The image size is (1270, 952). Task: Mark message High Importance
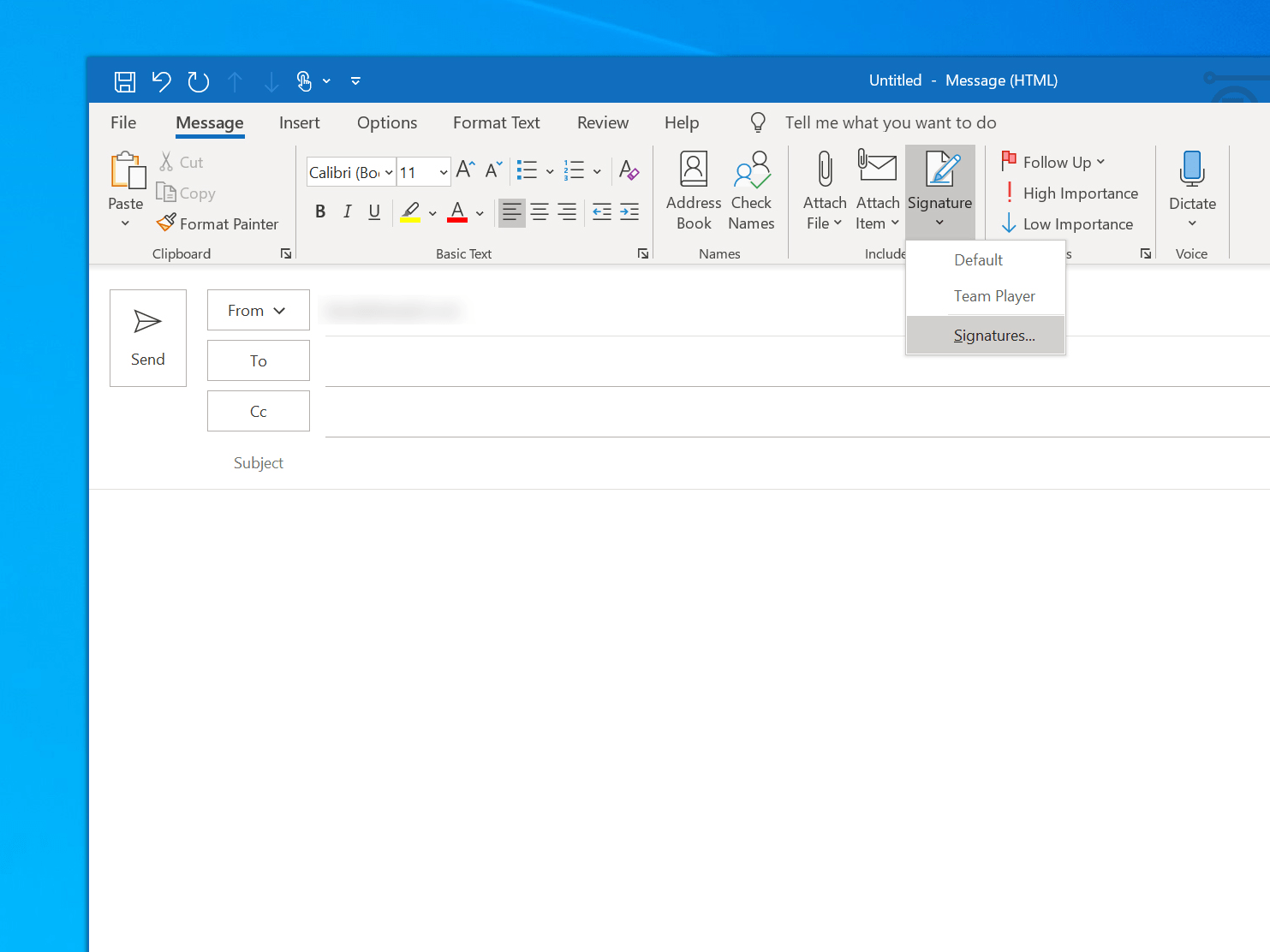[x=1070, y=193]
